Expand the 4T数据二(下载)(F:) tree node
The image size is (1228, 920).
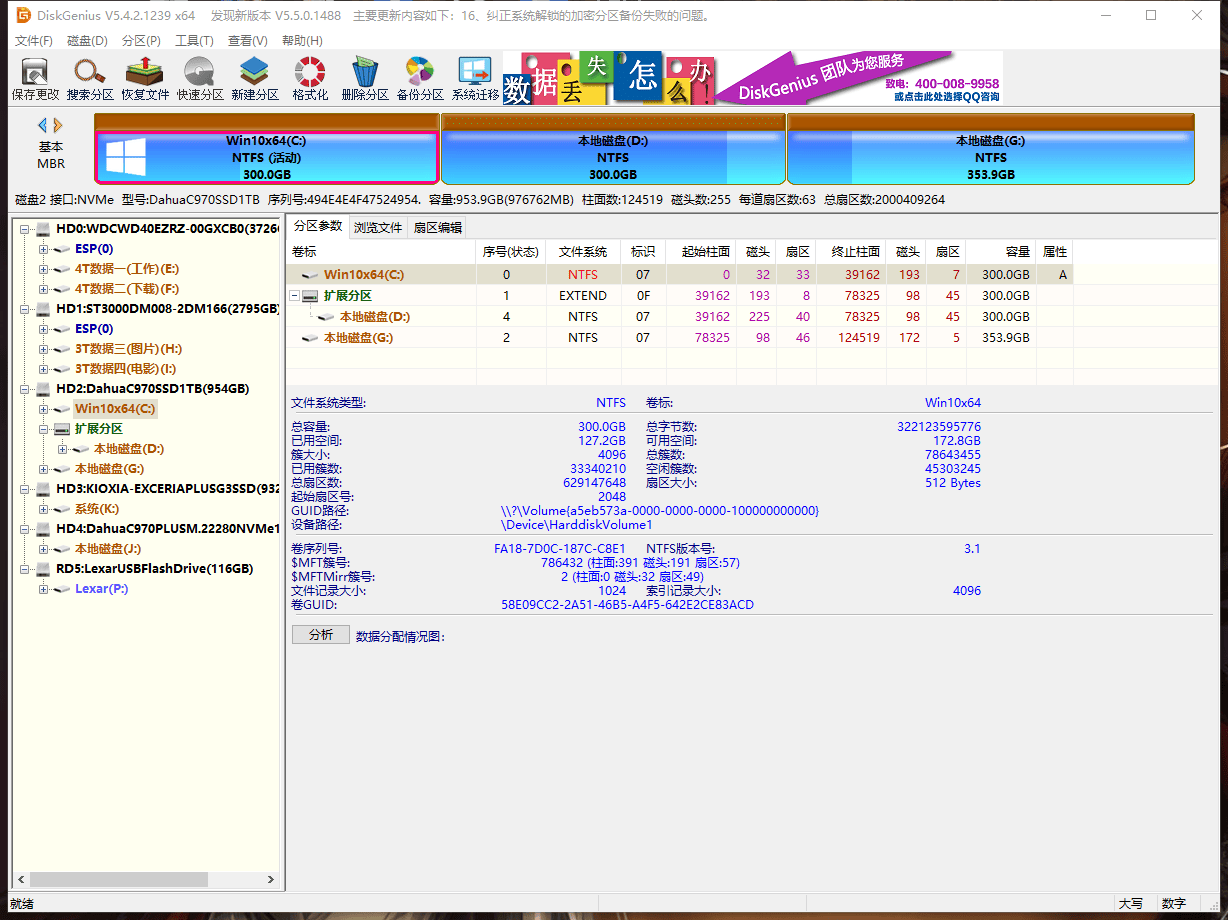point(43,289)
